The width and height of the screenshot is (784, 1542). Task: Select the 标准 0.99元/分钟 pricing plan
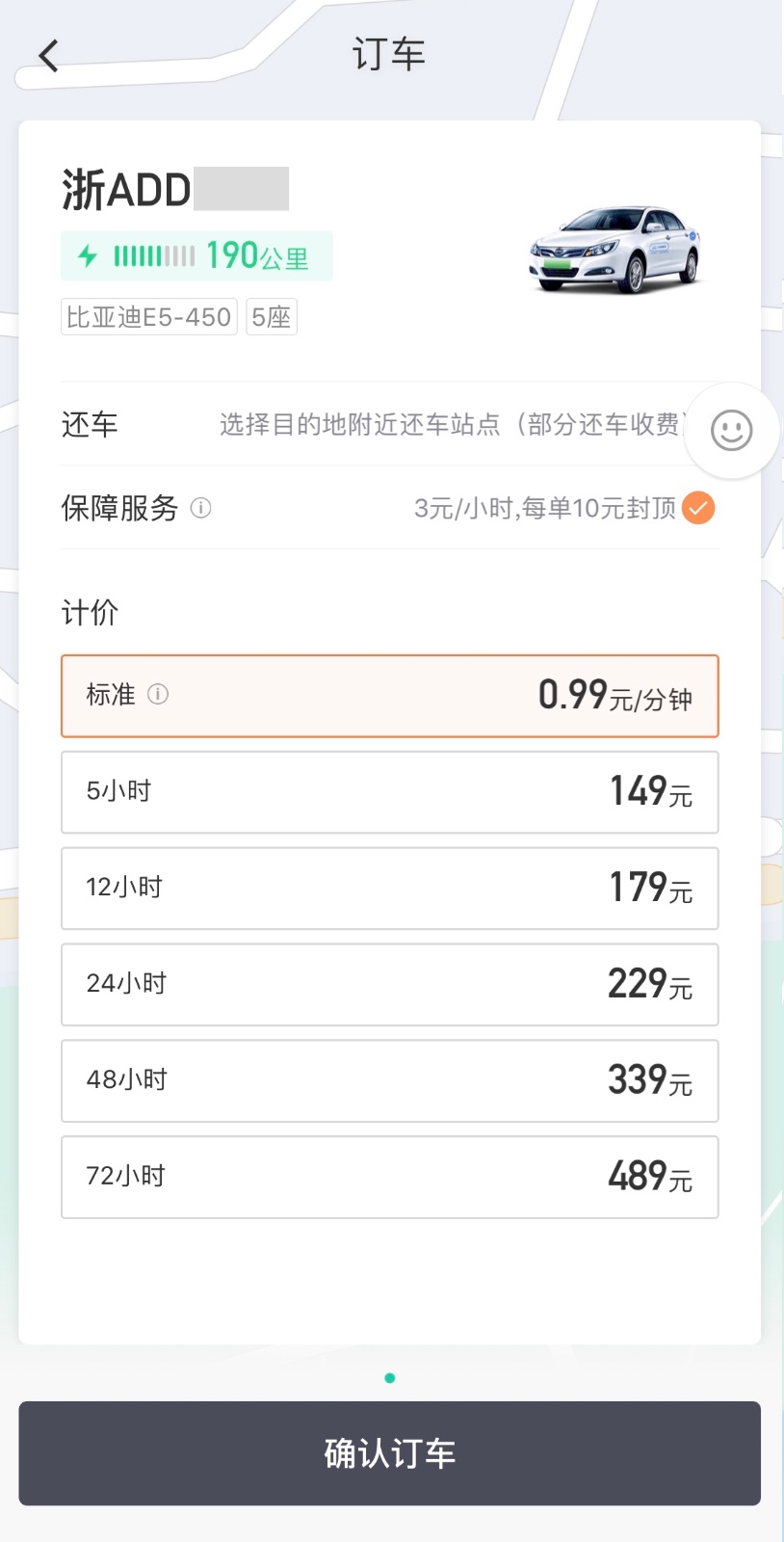(x=390, y=696)
